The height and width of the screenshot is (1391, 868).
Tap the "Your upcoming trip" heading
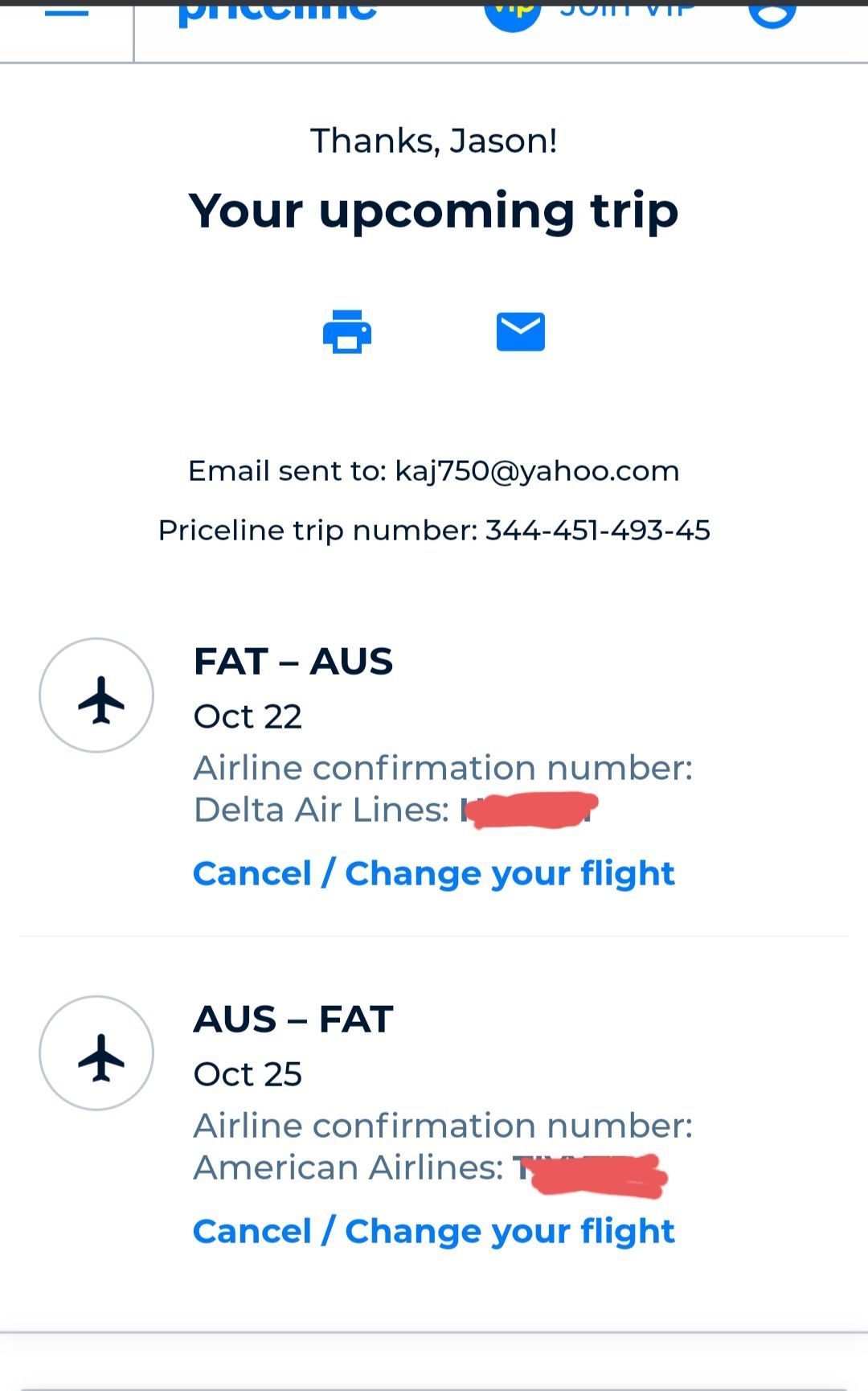(x=434, y=211)
